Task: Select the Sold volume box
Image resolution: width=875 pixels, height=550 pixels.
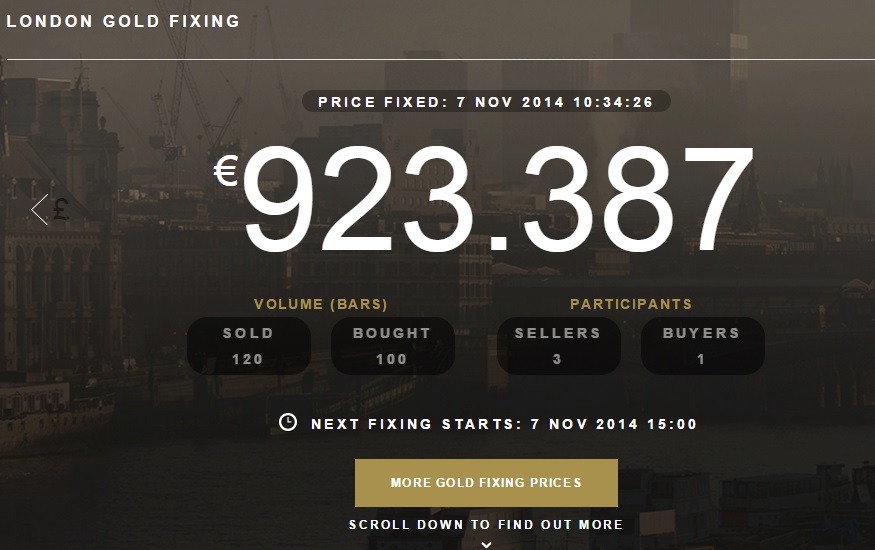Action: pos(248,346)
